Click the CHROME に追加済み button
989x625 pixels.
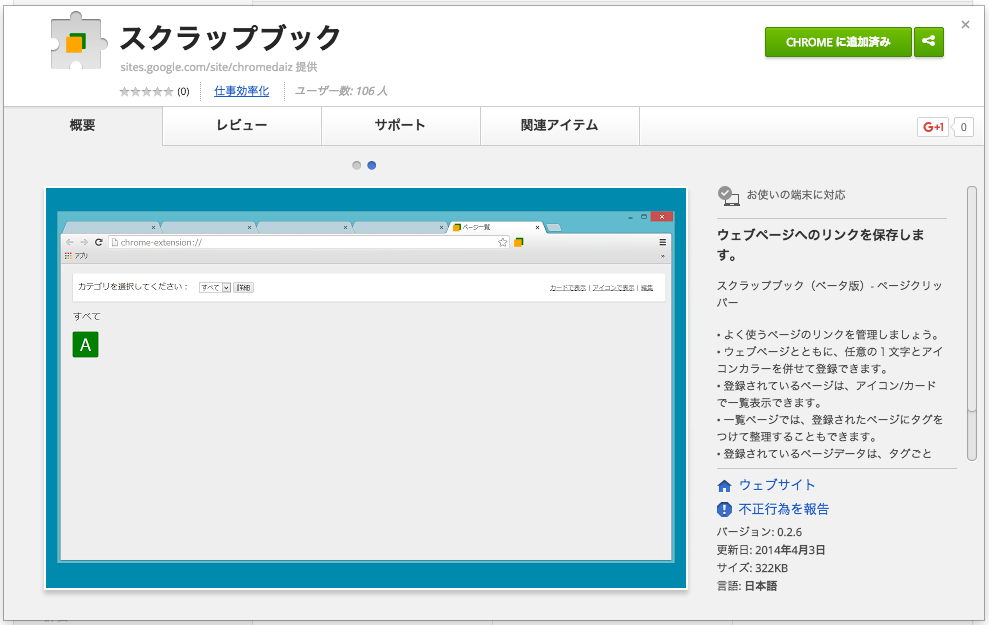838,42
